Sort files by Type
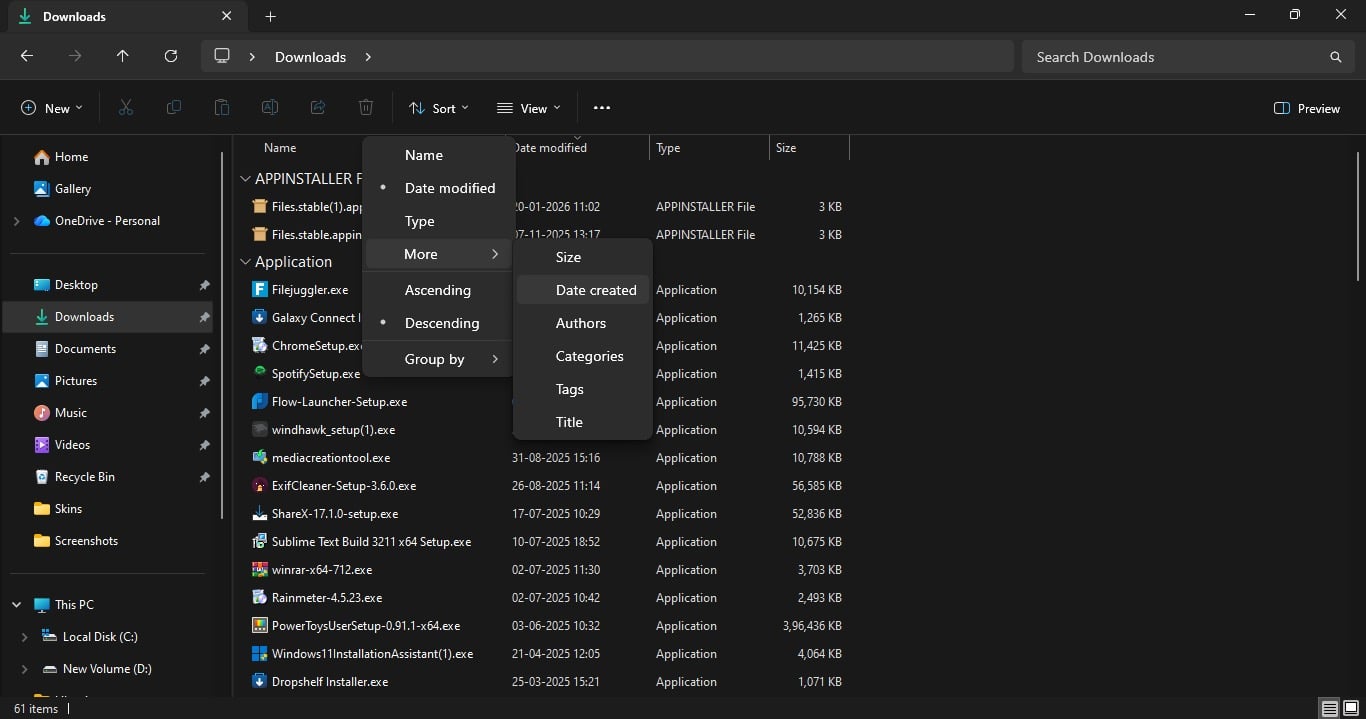The width and height of the screenshot is (1366, 719). pyautogui.click(x=439, y=221)
